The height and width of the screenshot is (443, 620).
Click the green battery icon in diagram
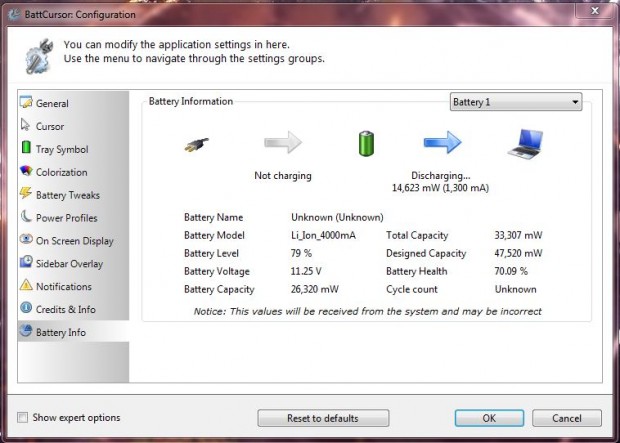(366, 144)
